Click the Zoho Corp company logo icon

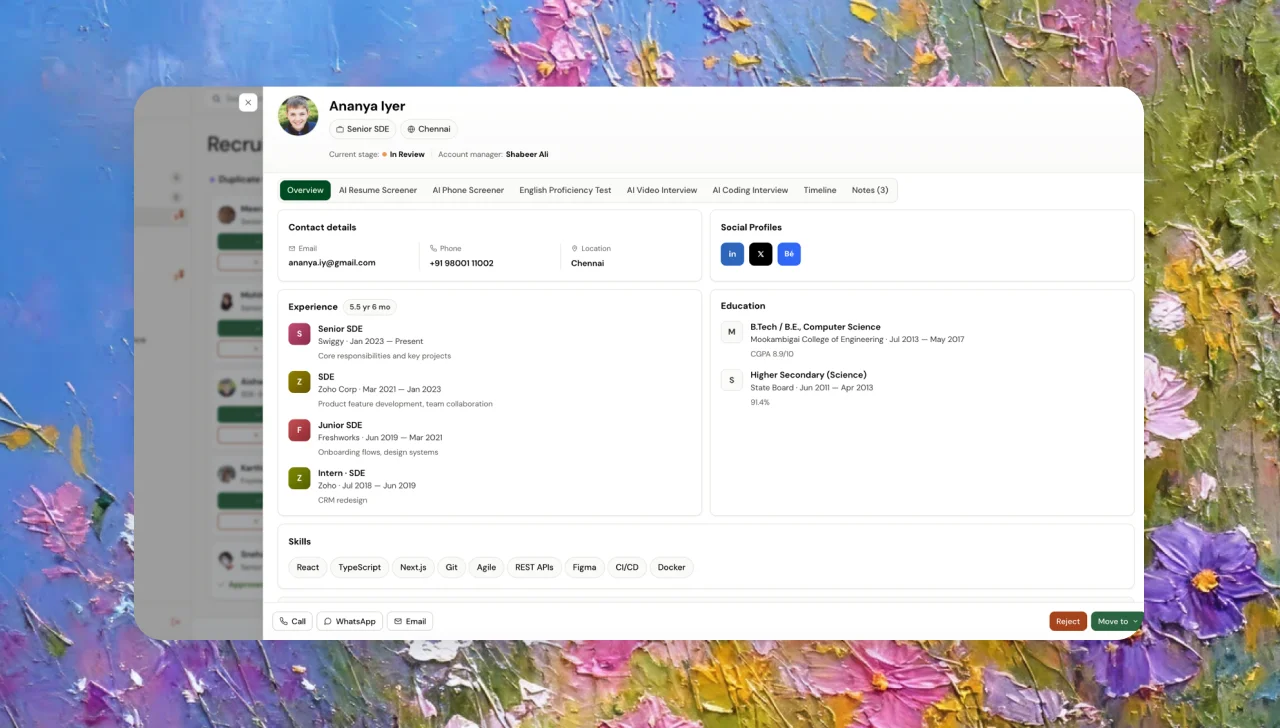coord(299,382)
